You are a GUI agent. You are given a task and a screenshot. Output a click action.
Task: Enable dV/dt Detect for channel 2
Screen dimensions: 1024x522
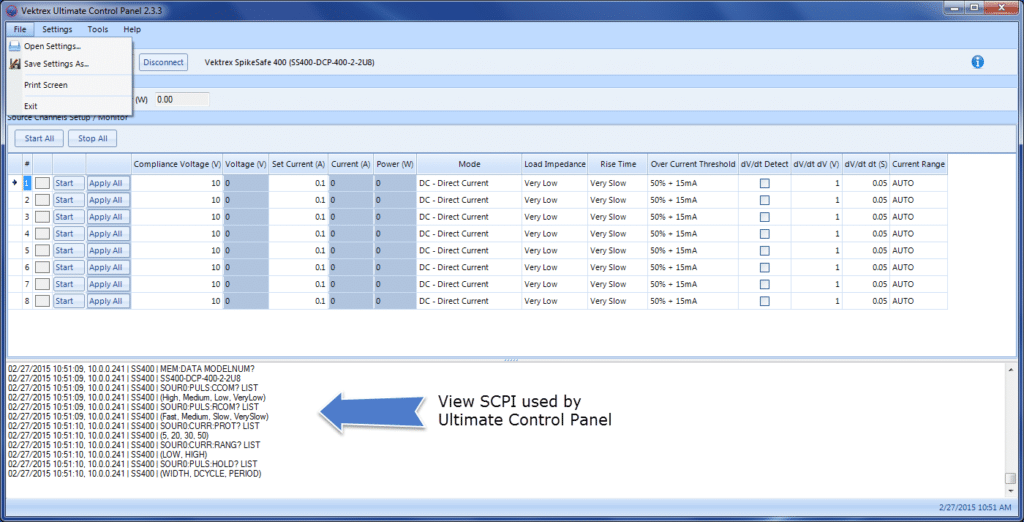pyautogui.click(x=765, y=200)
